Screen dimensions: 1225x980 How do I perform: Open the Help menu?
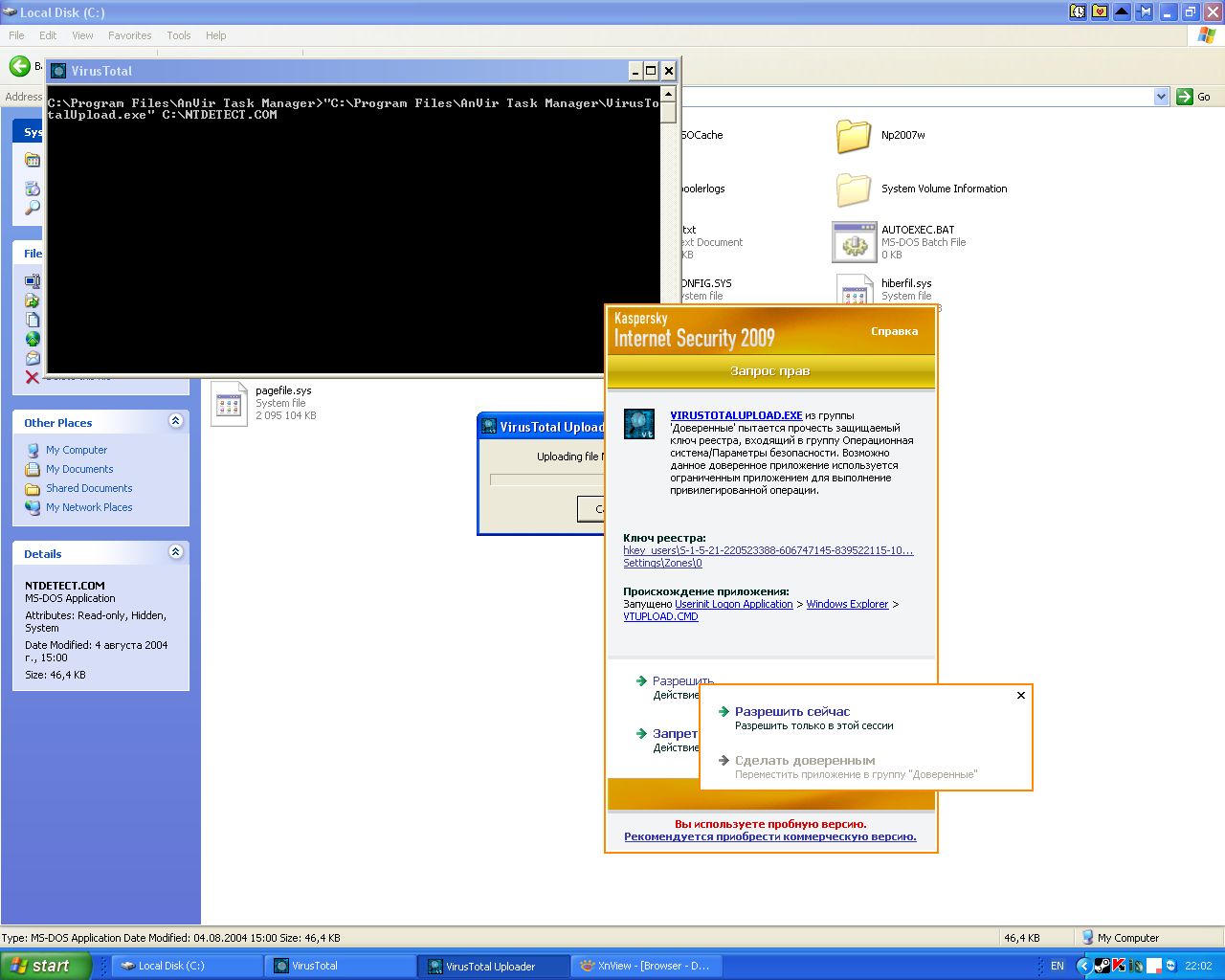pos(216,35)
